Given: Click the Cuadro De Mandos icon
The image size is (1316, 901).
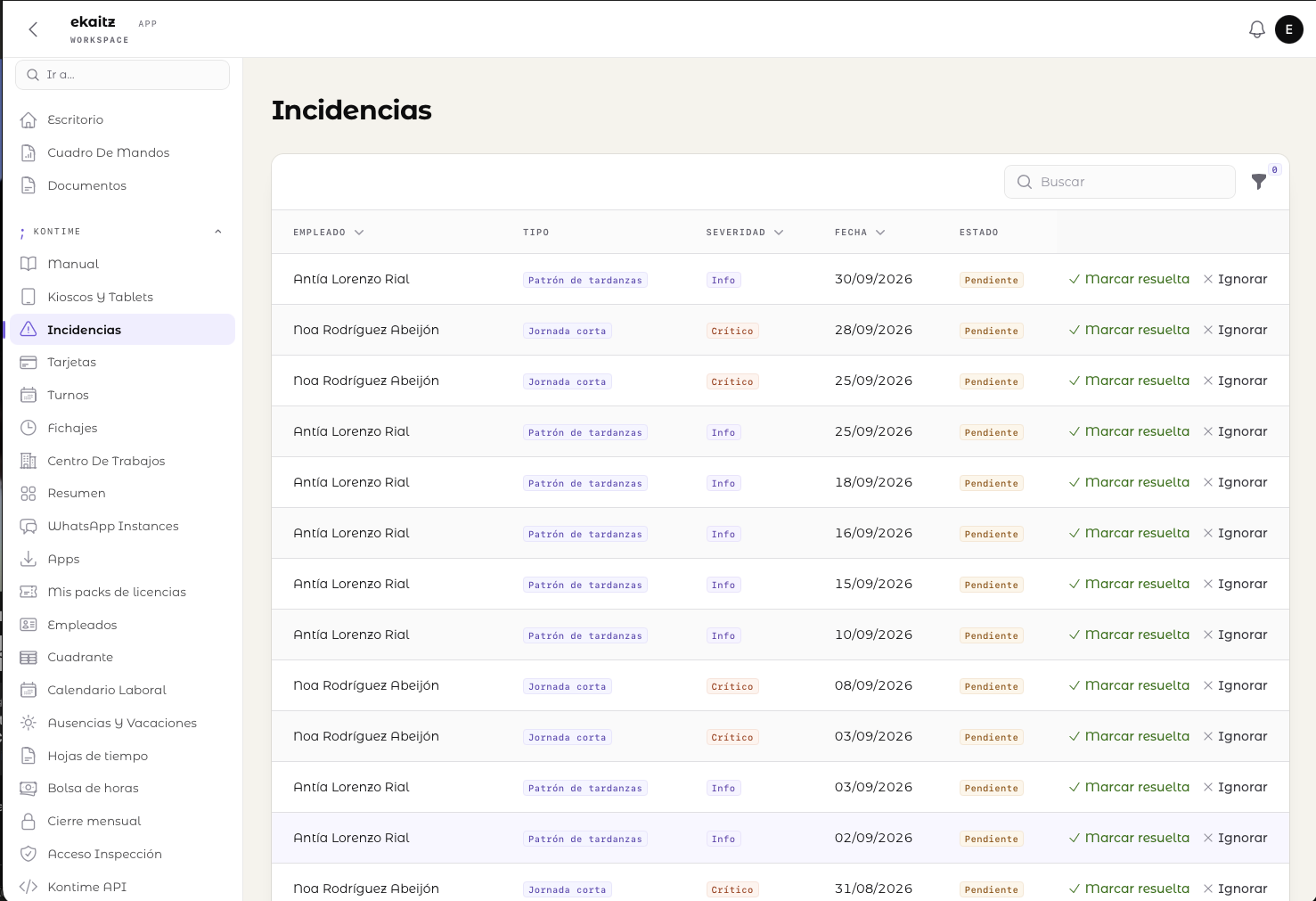Looking at the screenshot, I should [29, 152].
